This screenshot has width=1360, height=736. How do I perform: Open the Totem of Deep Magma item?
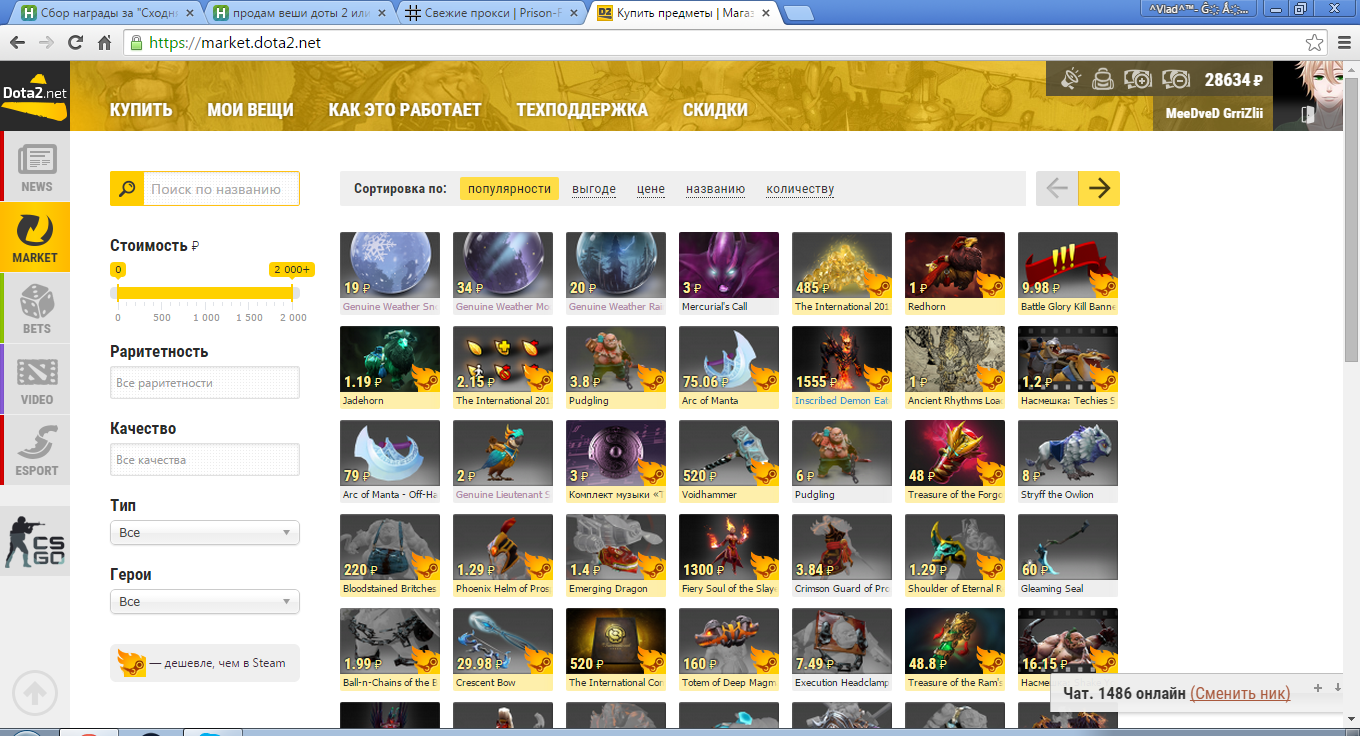click(x=729, y=649)
